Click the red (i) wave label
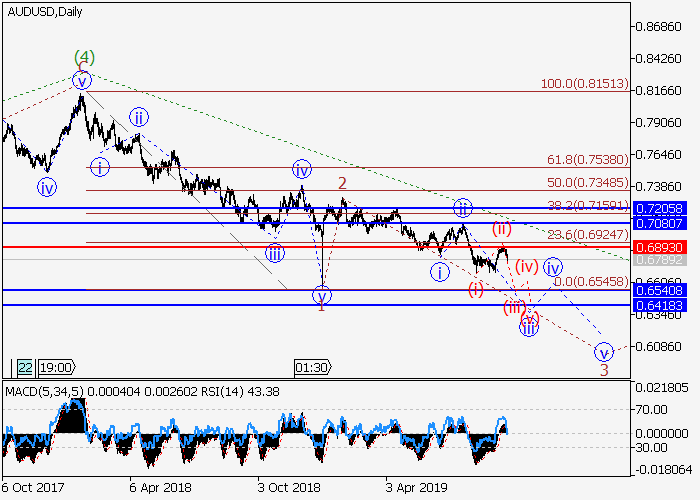Viewport: 700px width, 500px height. 476,289
